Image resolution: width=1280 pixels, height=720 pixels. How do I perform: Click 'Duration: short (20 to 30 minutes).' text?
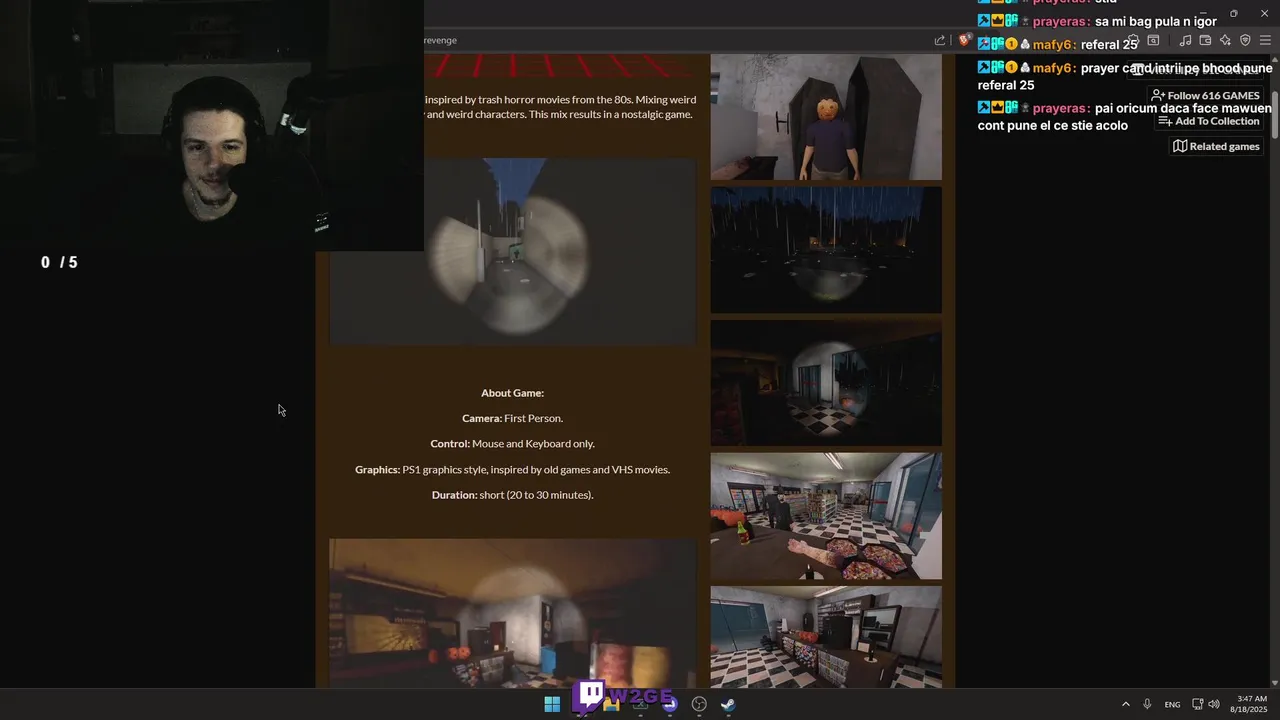pos(512,495)
